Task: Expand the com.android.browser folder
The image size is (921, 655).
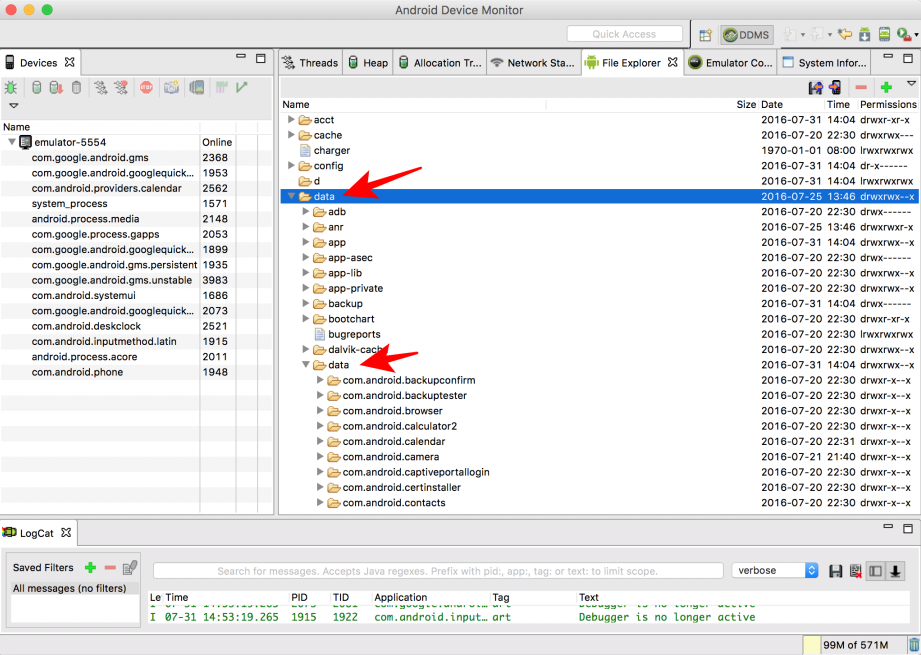Action: 321,411
